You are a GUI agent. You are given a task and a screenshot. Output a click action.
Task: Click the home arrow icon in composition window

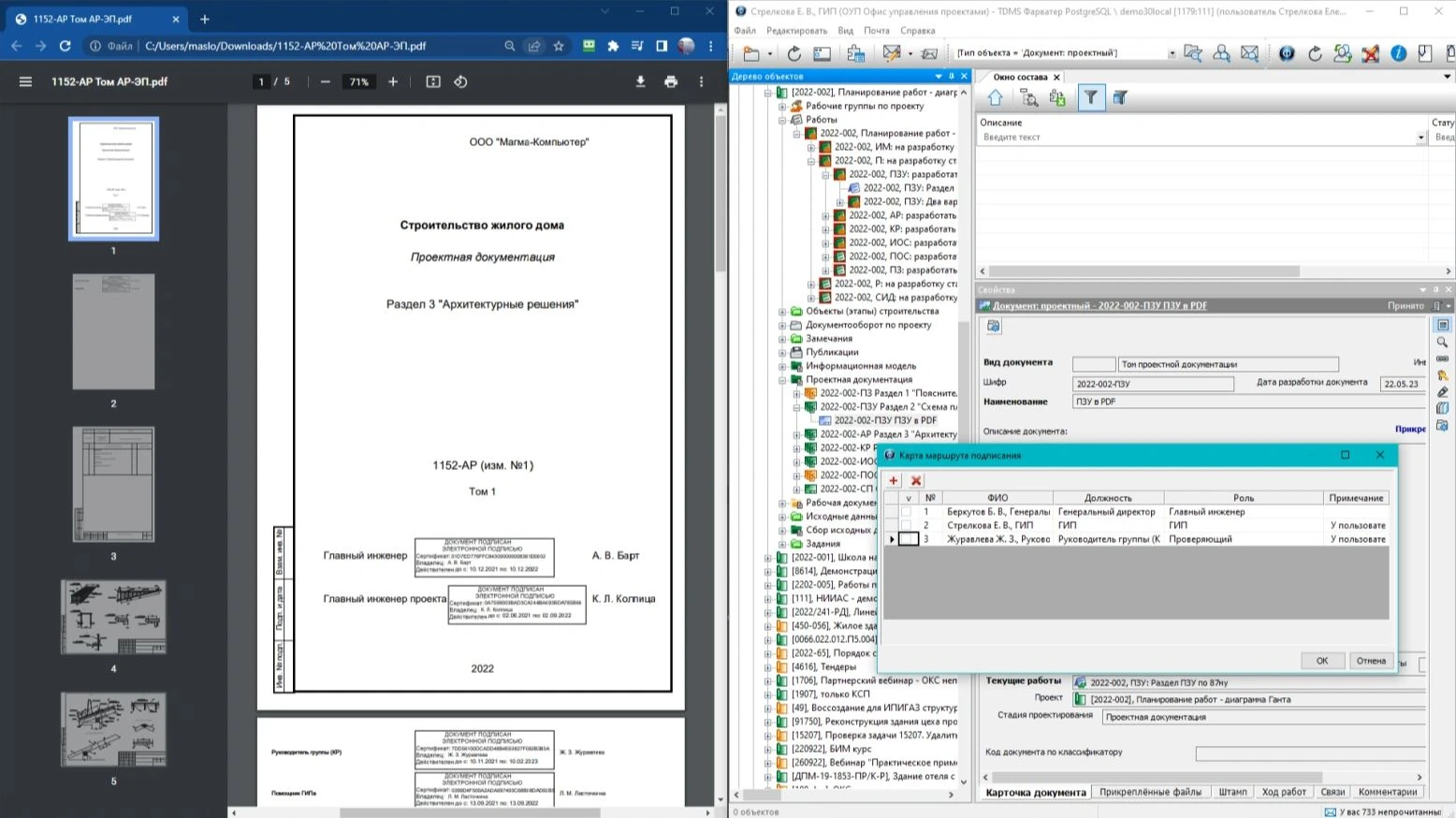(995, 97)
